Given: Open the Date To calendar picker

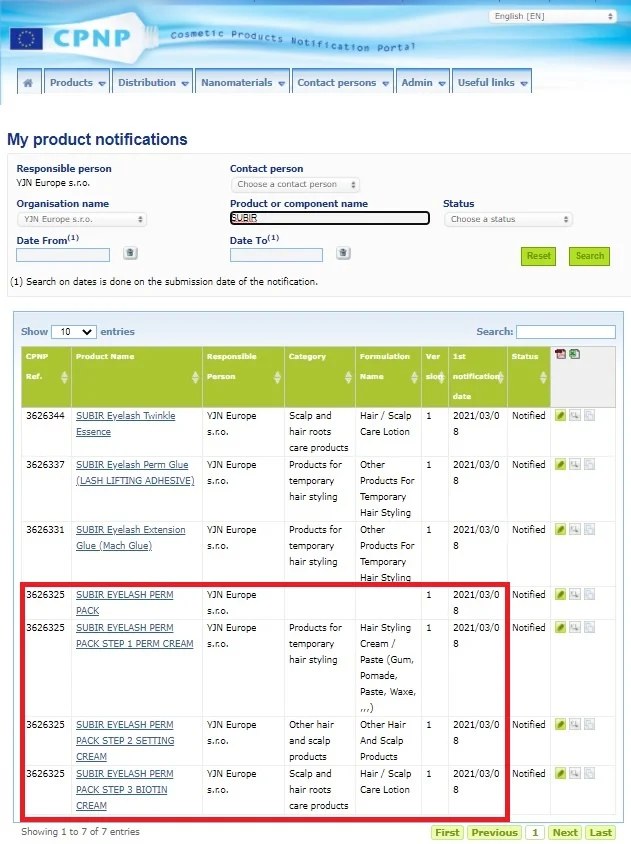Looking at the screenshot, I should (x=343, y=253).
